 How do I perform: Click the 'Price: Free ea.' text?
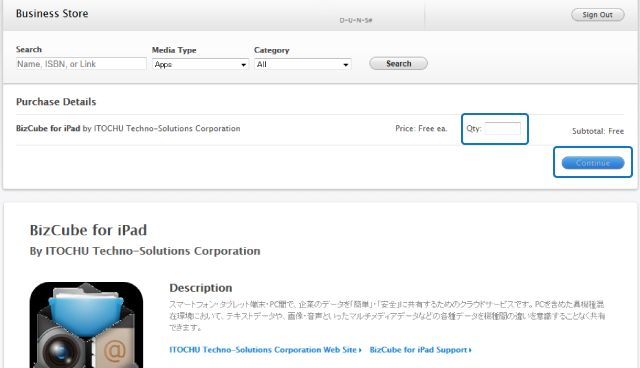click(421, 129)
